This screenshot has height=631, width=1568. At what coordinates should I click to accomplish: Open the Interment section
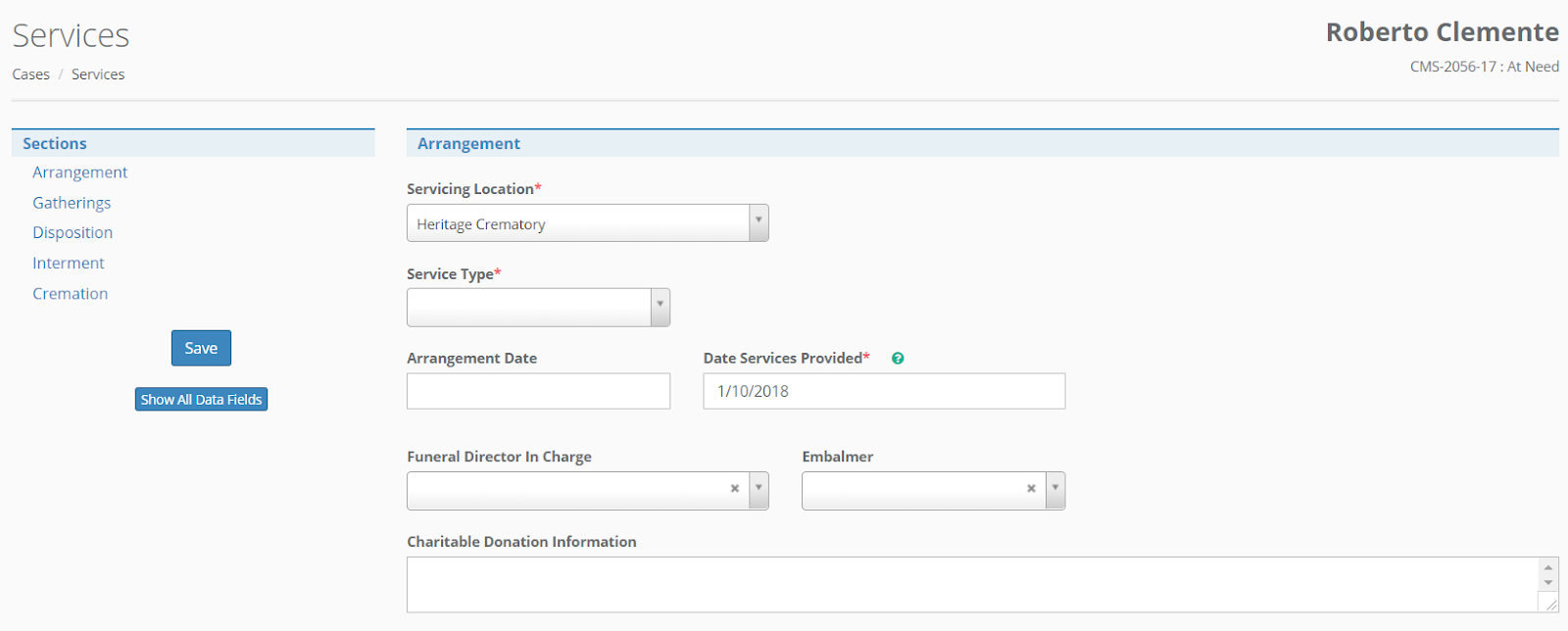[69, 264]
